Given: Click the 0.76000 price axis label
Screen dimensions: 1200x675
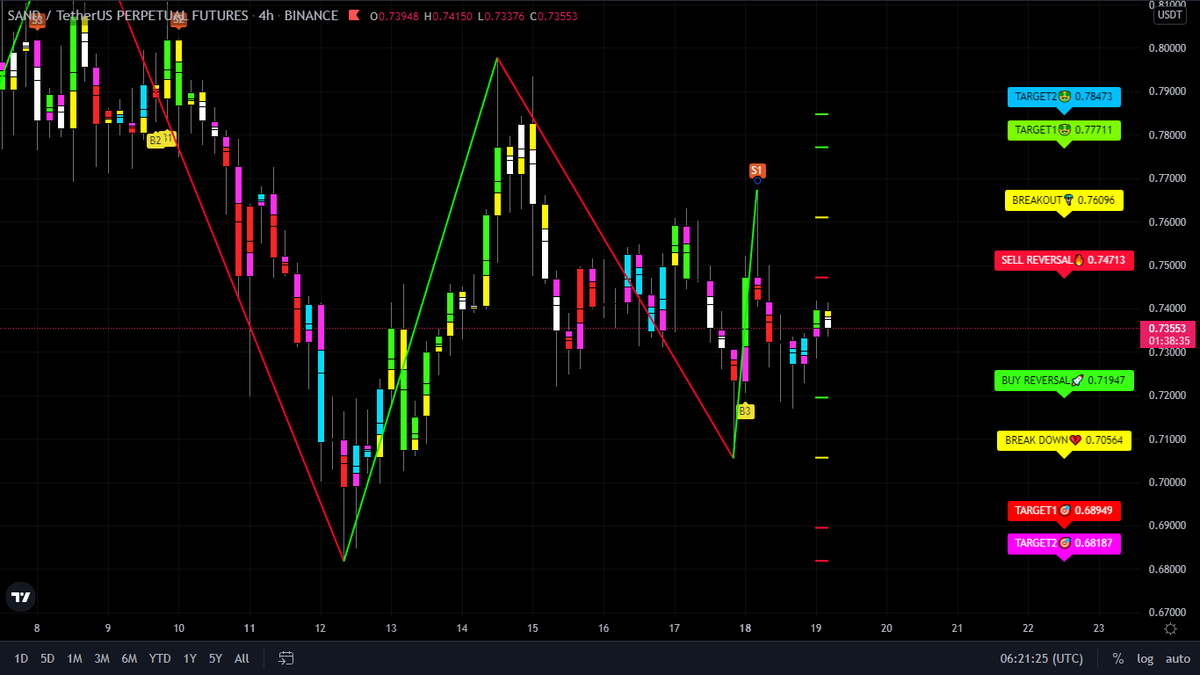Looking at the screenshot, I should tap(1168, 222).
